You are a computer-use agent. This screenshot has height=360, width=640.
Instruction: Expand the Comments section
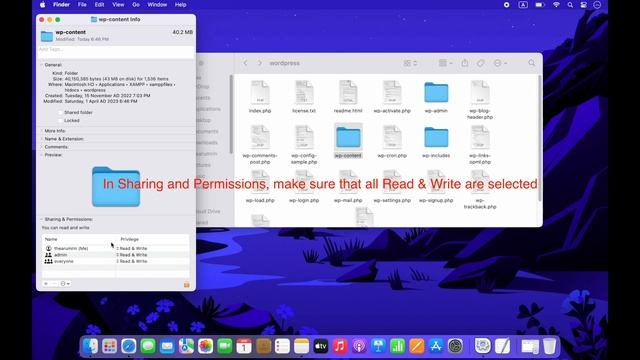[42, 147]
